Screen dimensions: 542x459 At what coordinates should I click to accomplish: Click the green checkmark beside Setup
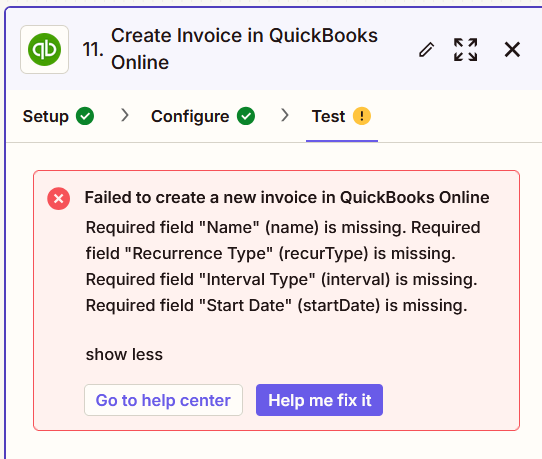(85, 116)
